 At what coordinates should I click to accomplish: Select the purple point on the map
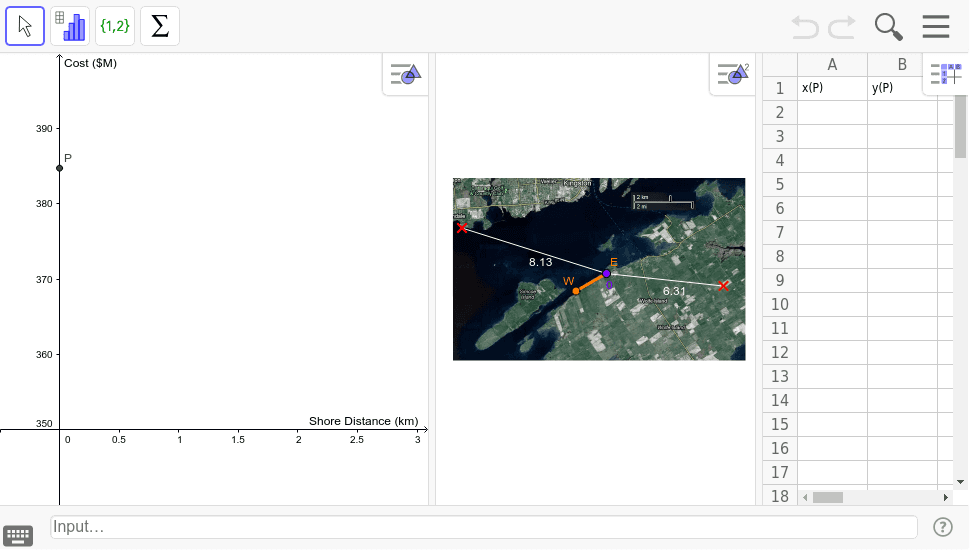tap(607, 273)
